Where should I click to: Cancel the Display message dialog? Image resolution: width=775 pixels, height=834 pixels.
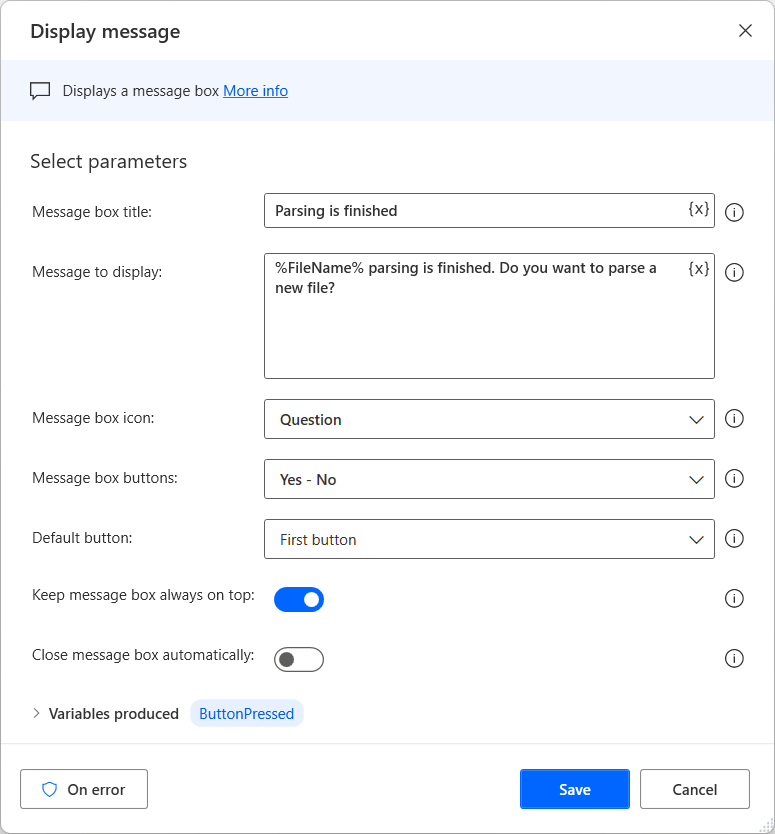pos(694,789)
